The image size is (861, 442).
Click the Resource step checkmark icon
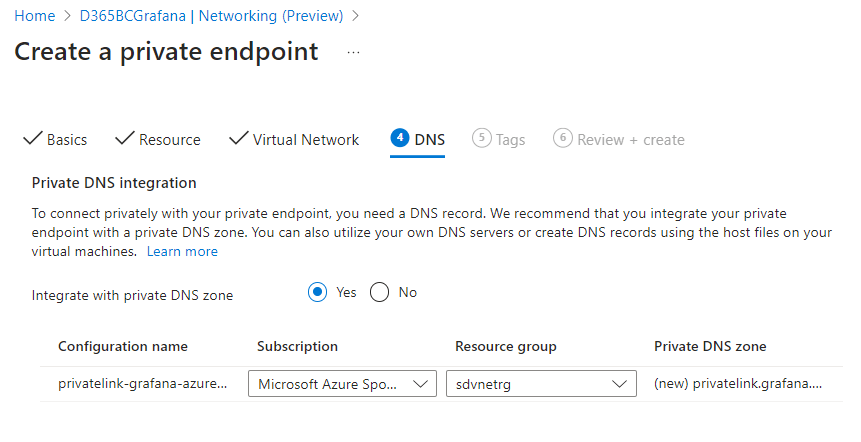124,139
